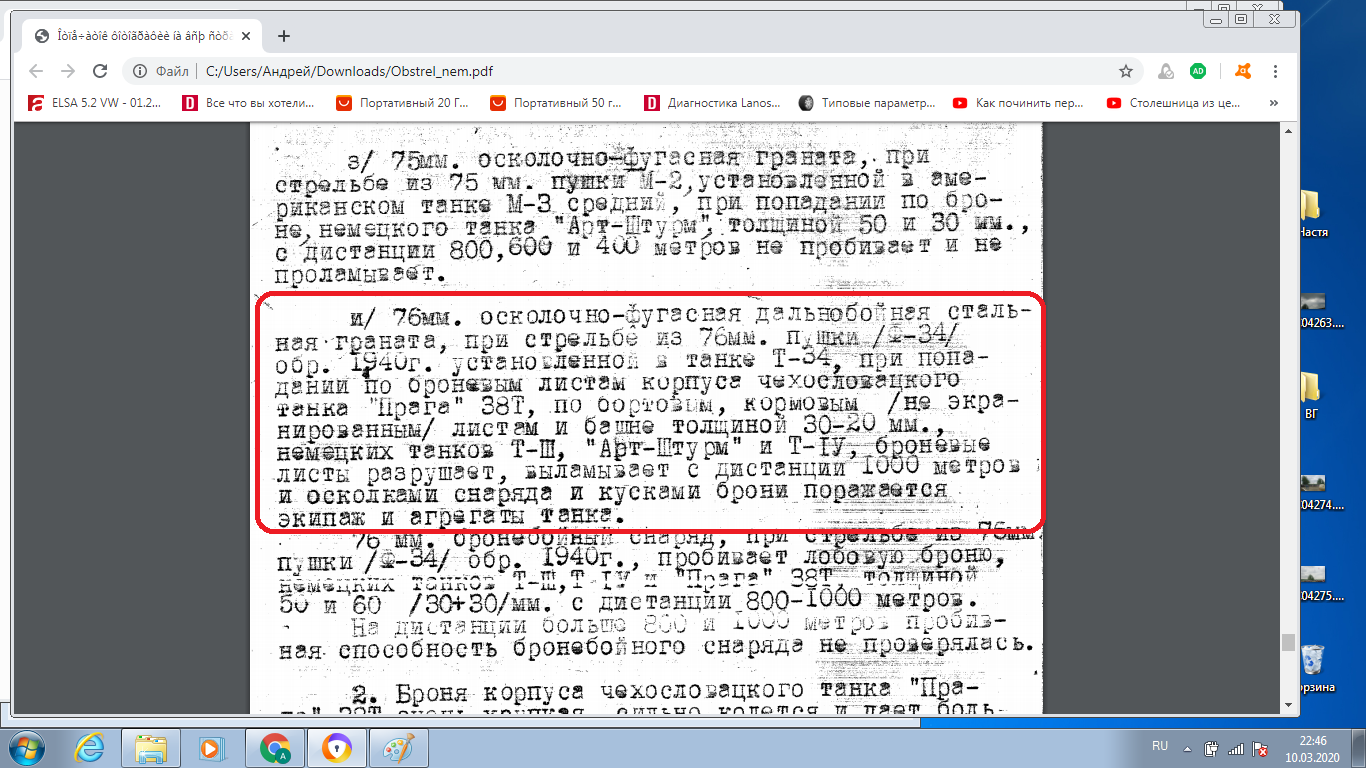
Task: Bookmark this page with star icon
Action: click(1126, 71)
